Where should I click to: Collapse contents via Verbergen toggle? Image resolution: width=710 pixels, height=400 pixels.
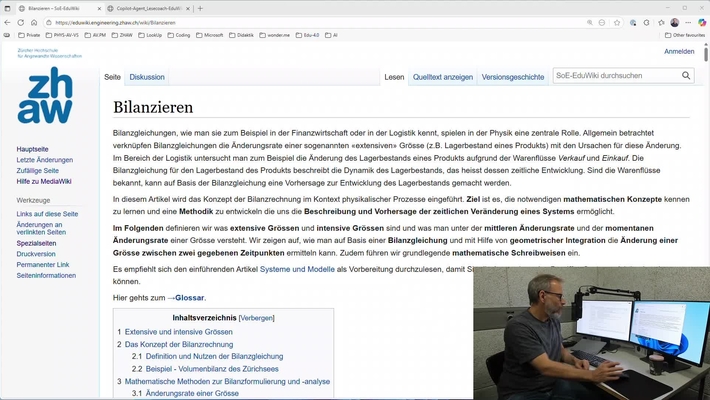(256, 318)
